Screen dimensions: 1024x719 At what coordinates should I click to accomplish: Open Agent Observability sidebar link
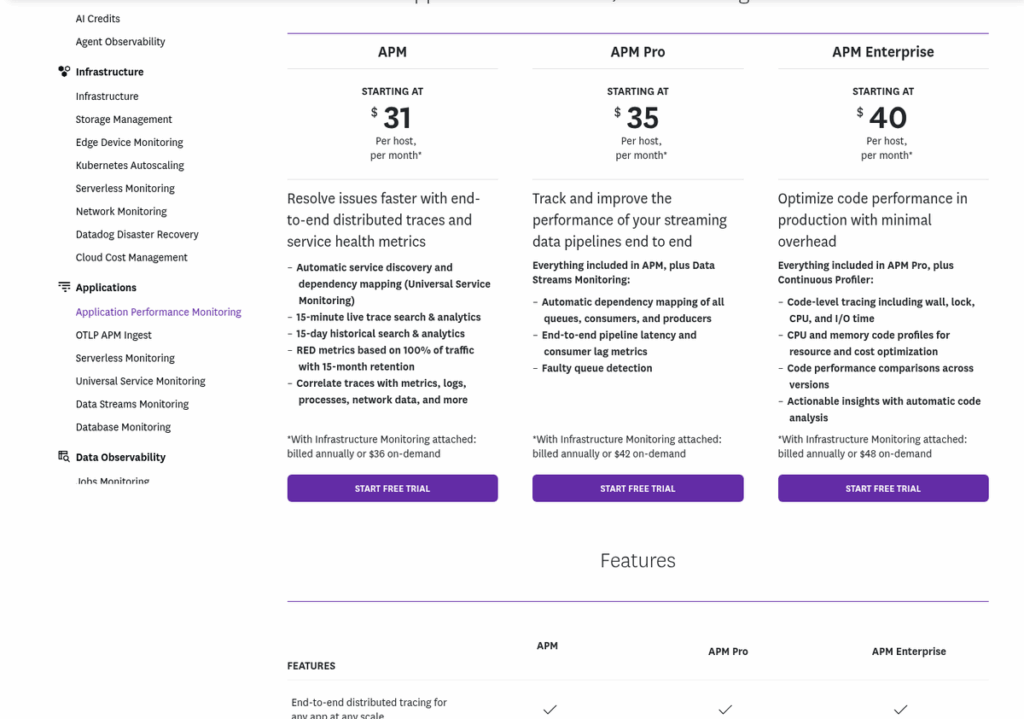120,41
